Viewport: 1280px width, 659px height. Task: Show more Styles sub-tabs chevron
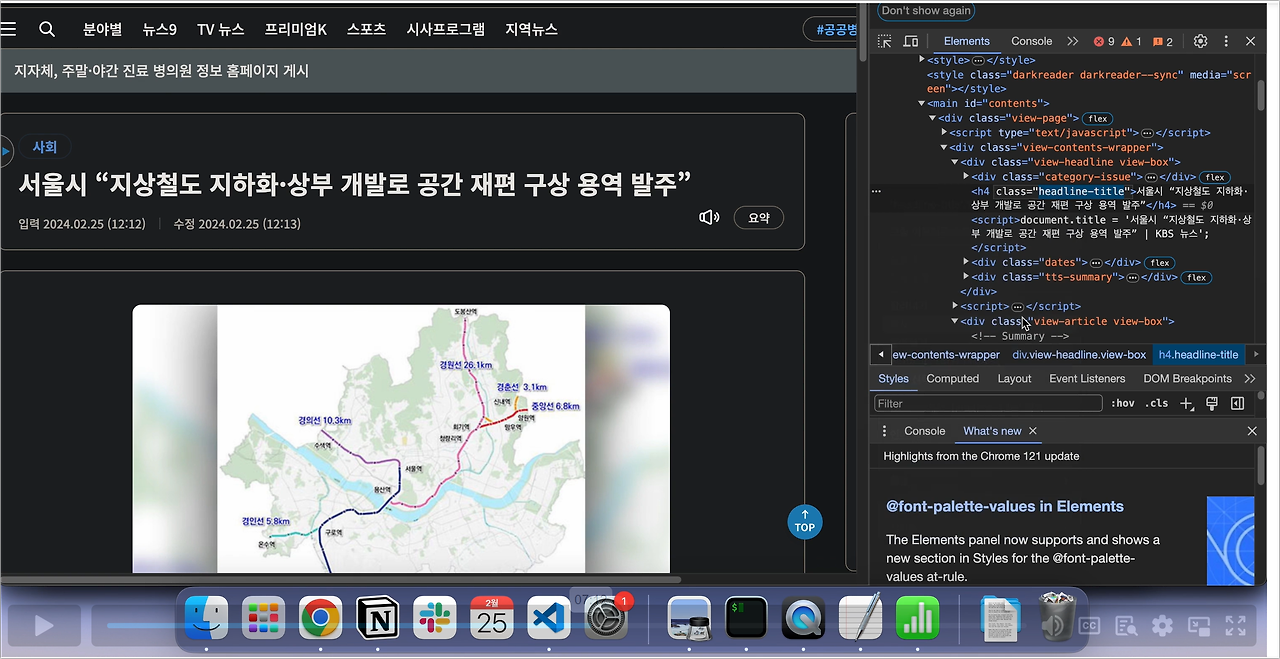point(1249,379)
